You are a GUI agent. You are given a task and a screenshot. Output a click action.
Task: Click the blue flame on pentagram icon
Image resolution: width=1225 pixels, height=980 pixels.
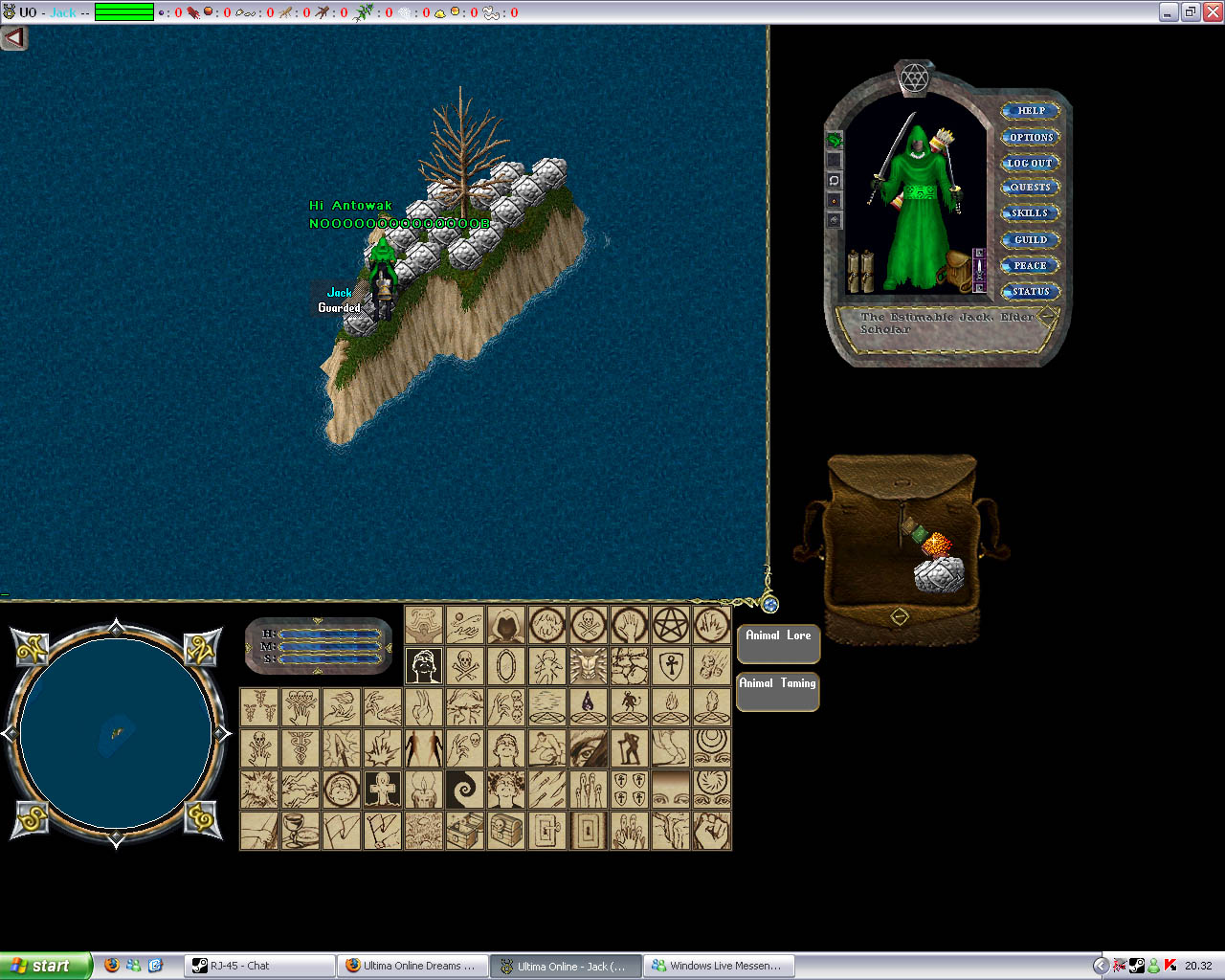(589, 706)
